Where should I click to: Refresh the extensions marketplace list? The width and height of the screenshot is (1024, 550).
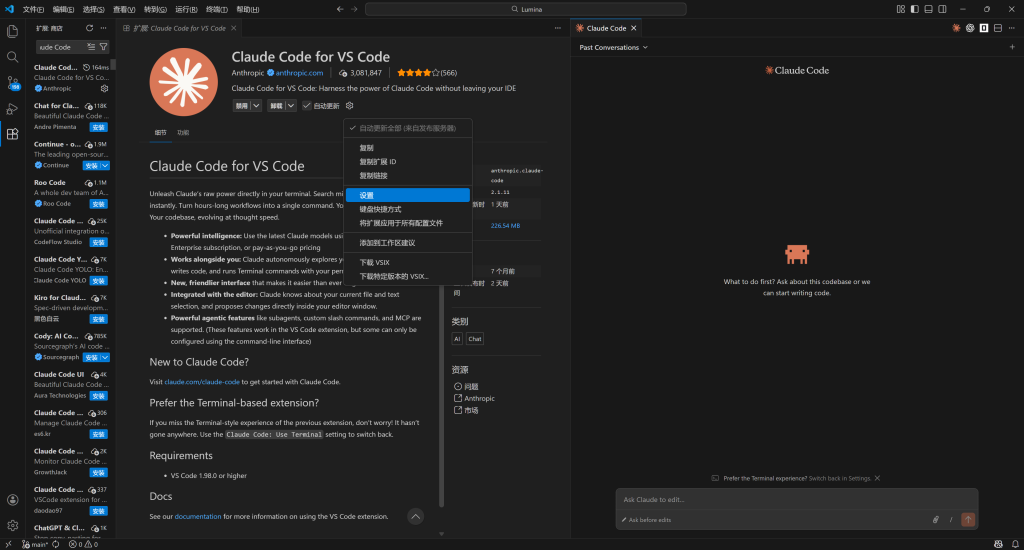(x=89, y=28)
